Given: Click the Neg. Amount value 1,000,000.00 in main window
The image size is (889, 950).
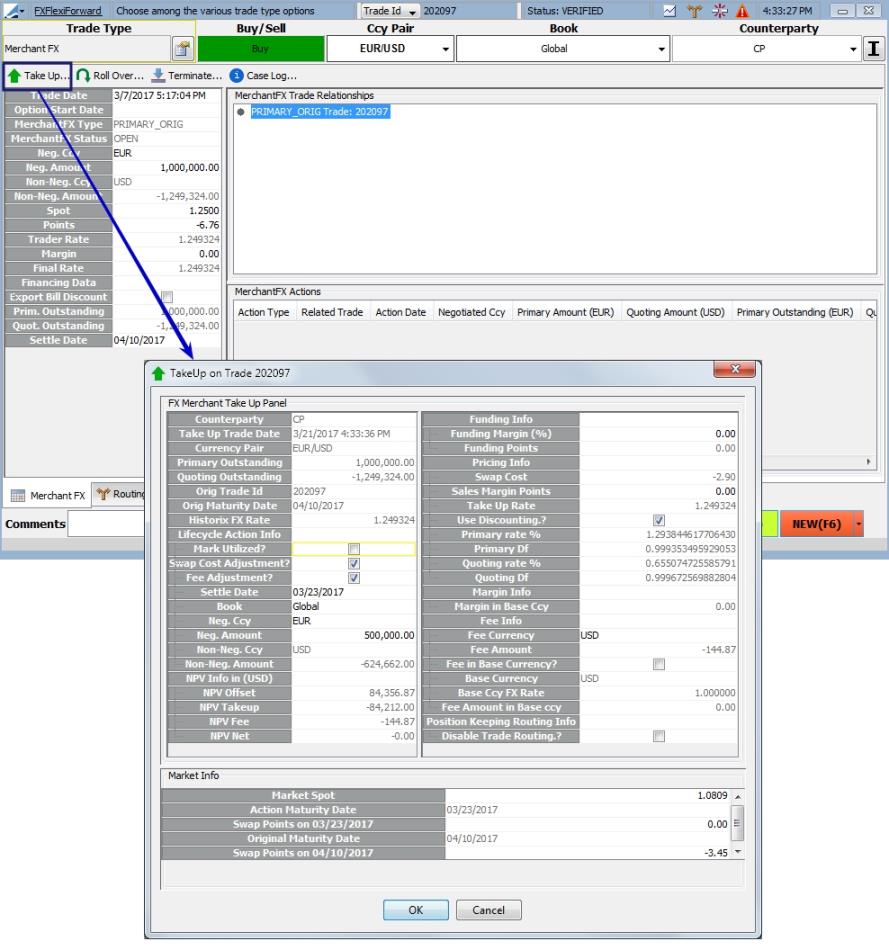Looking at the screenshot, I should [x=167, y=167].
